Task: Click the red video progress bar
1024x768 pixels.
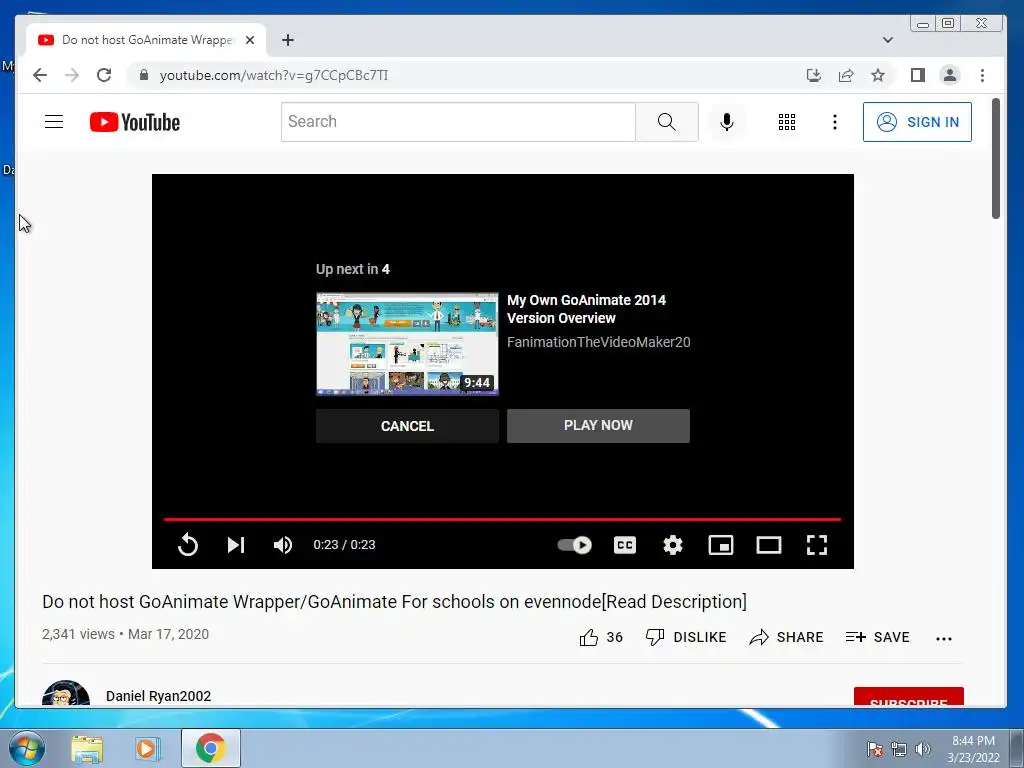Action: coord(502,519)
